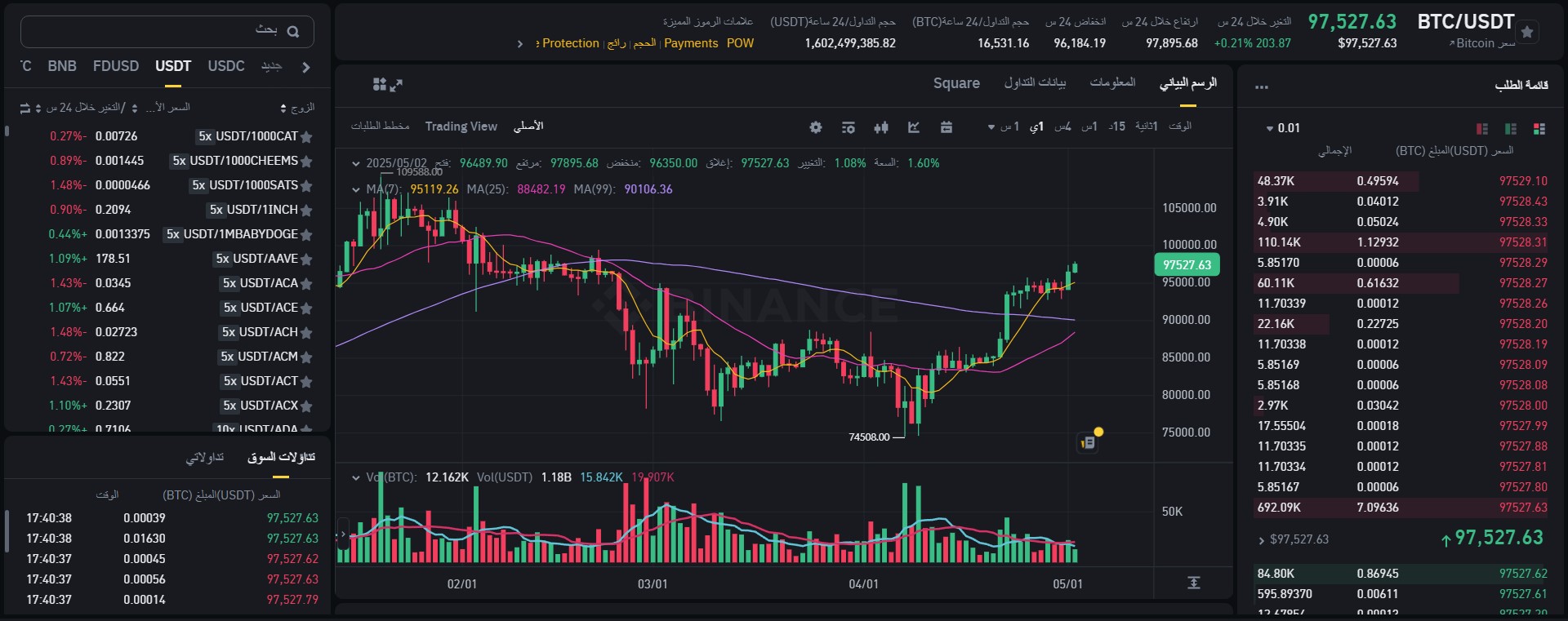Collapse the 2025/05/02 OHLC info row
This screenshot has height=621, width=1568.
(355, 164)
